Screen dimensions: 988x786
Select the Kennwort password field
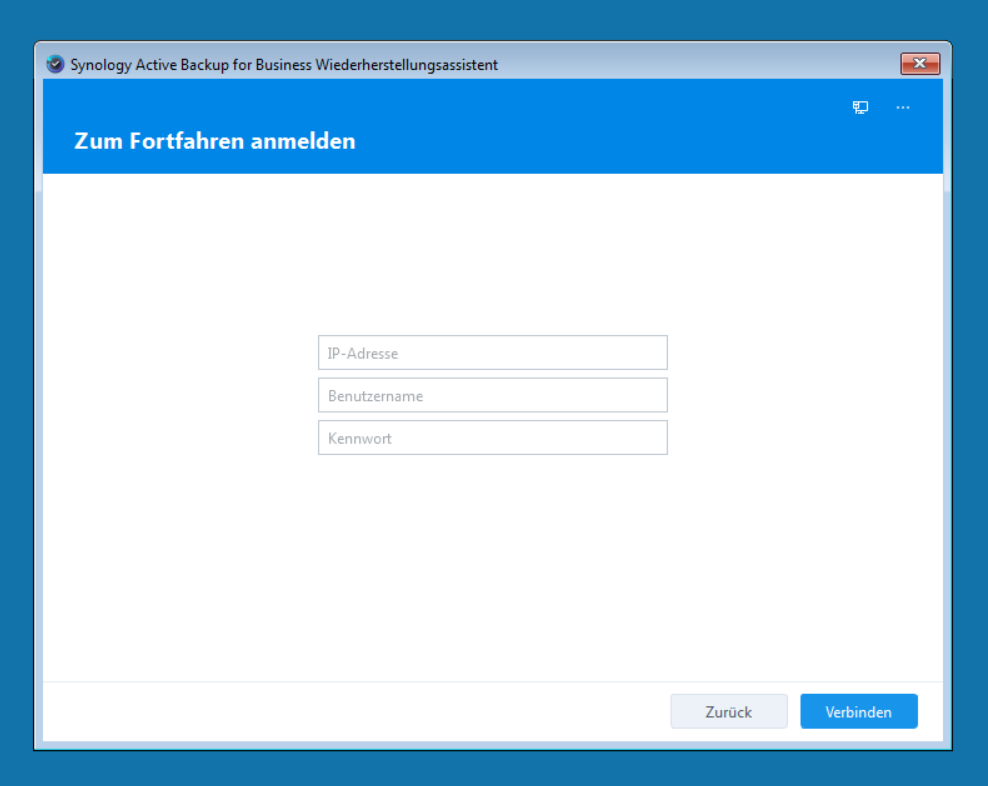point(492,438)
